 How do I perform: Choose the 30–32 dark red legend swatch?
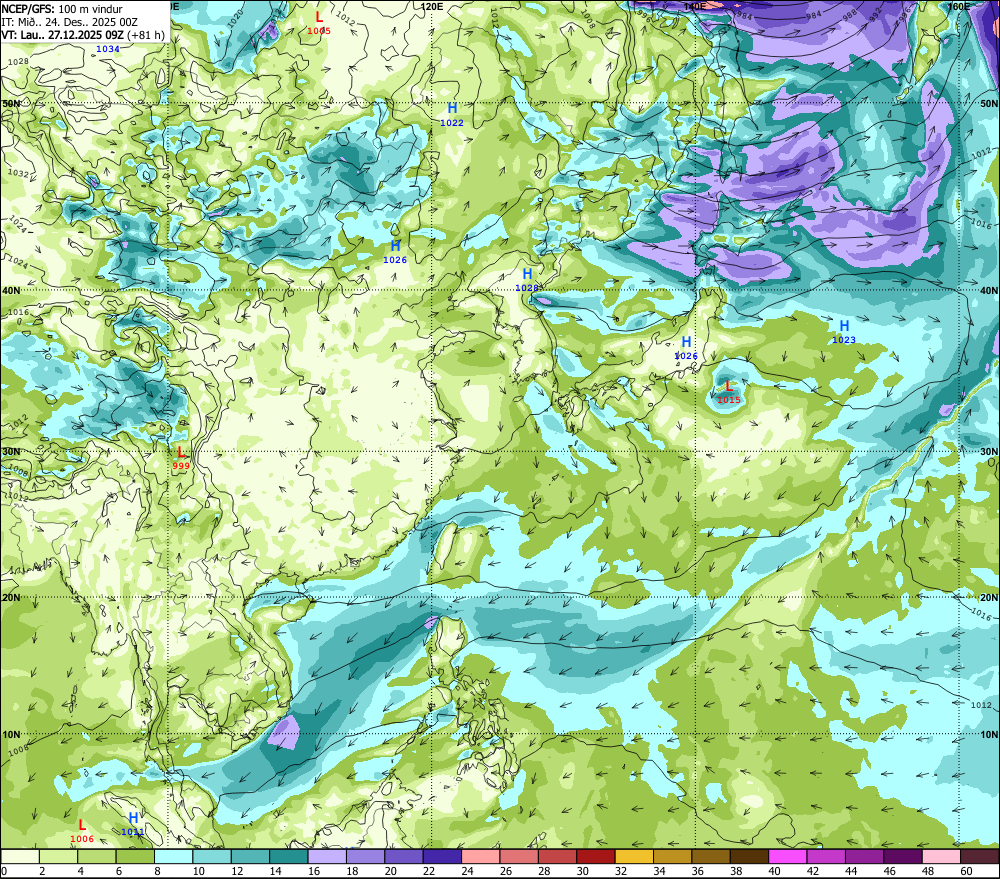click(x=596, y=856)
